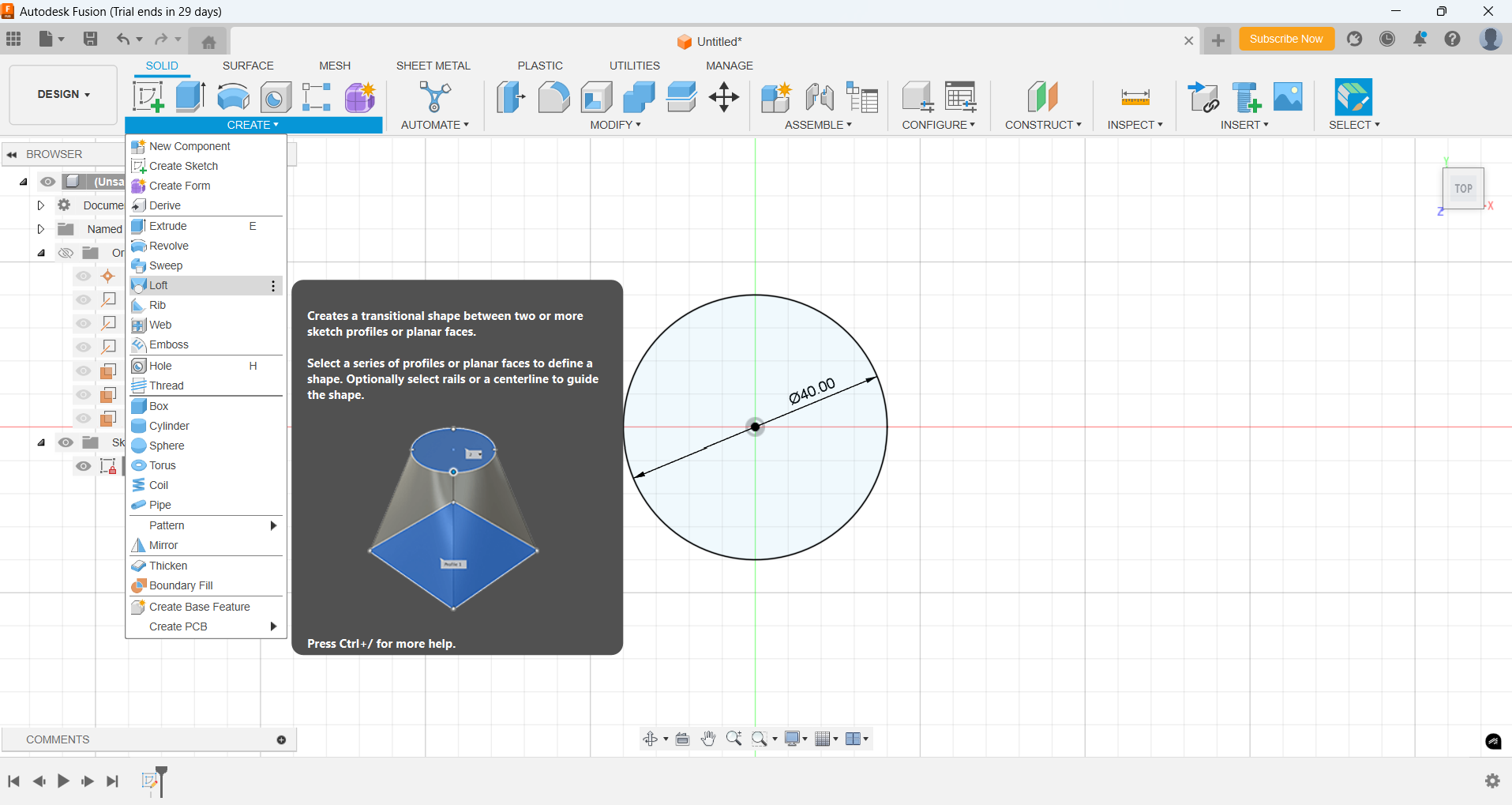The width and height of the screenshot is (1512, 805).
Task: Click the Insert image canvas icon
Action: [1288, 97]
